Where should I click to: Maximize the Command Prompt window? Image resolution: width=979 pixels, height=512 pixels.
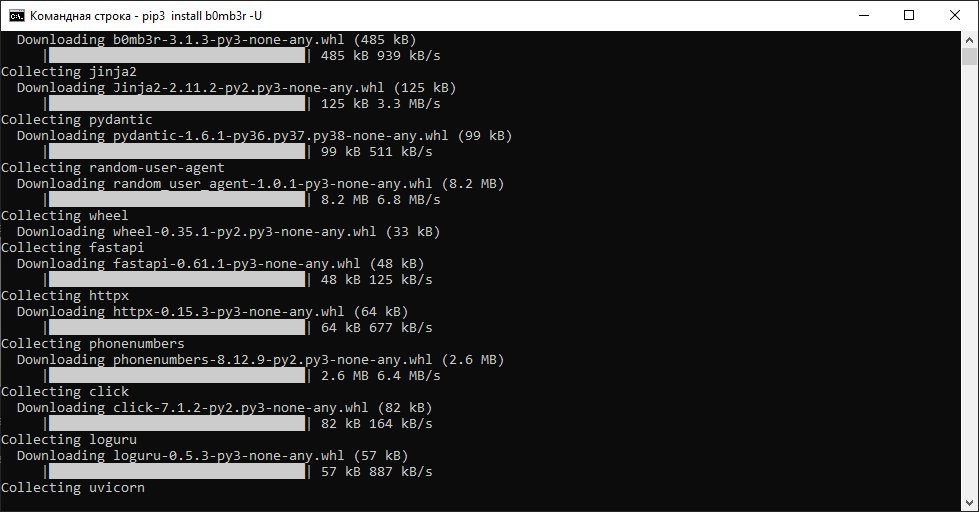tap(909, 15)
